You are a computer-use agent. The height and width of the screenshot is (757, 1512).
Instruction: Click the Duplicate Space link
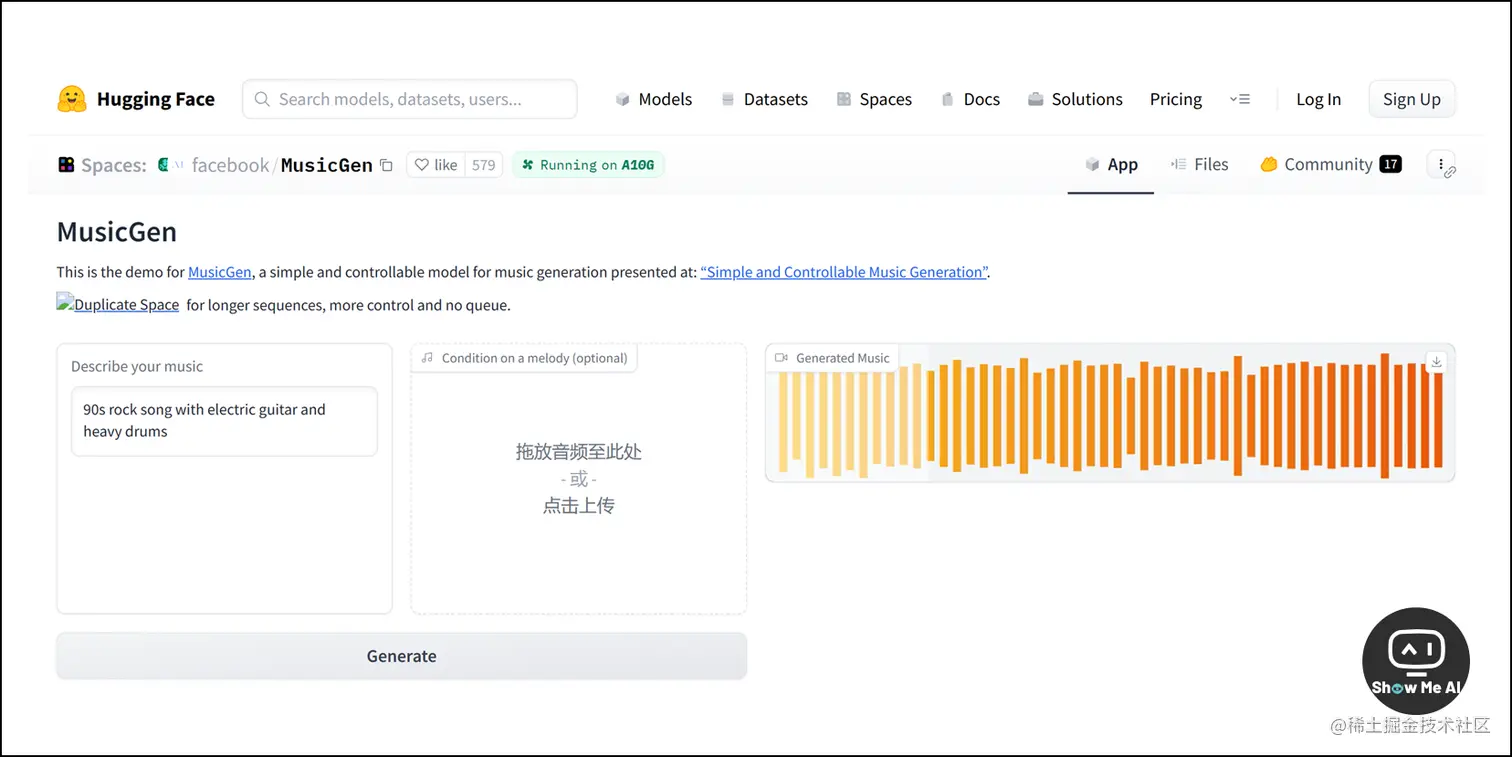(118, 304)
